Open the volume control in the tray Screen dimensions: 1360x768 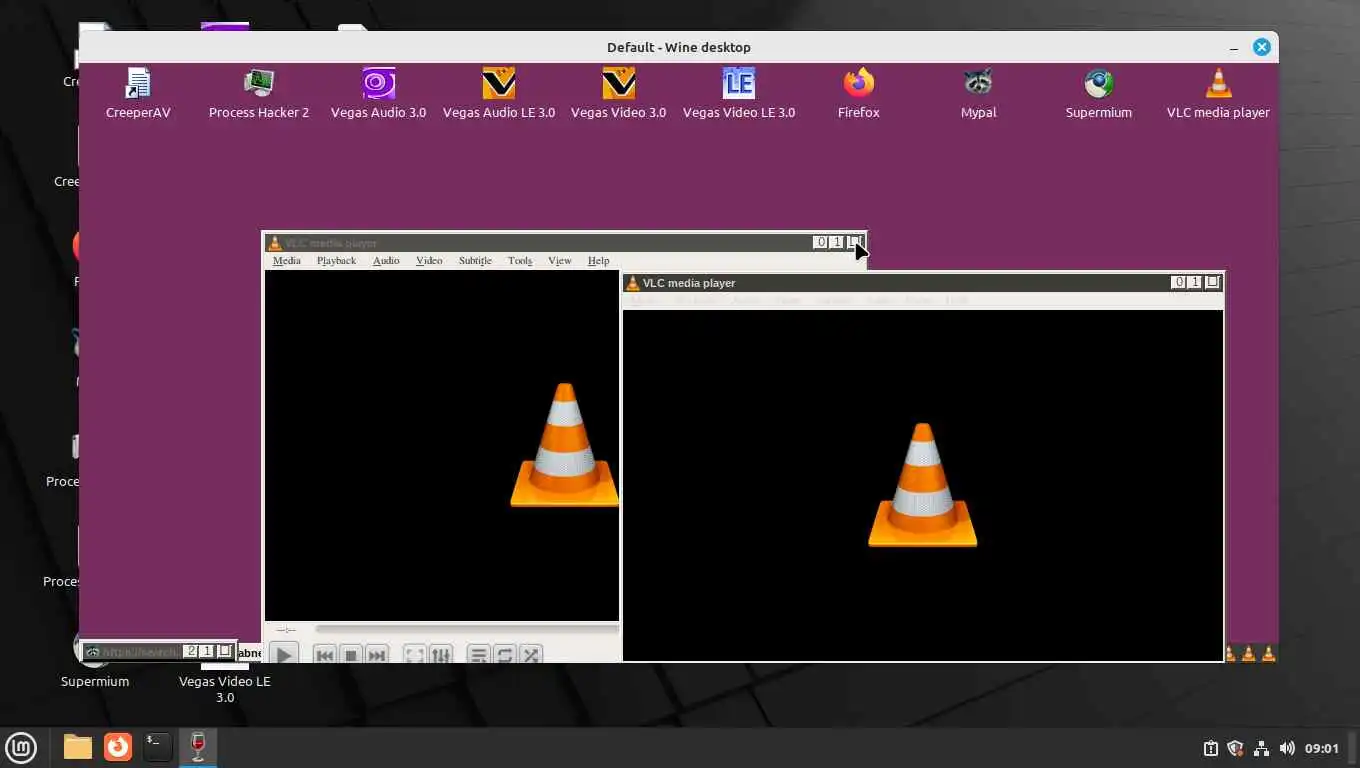(1287, 748)
